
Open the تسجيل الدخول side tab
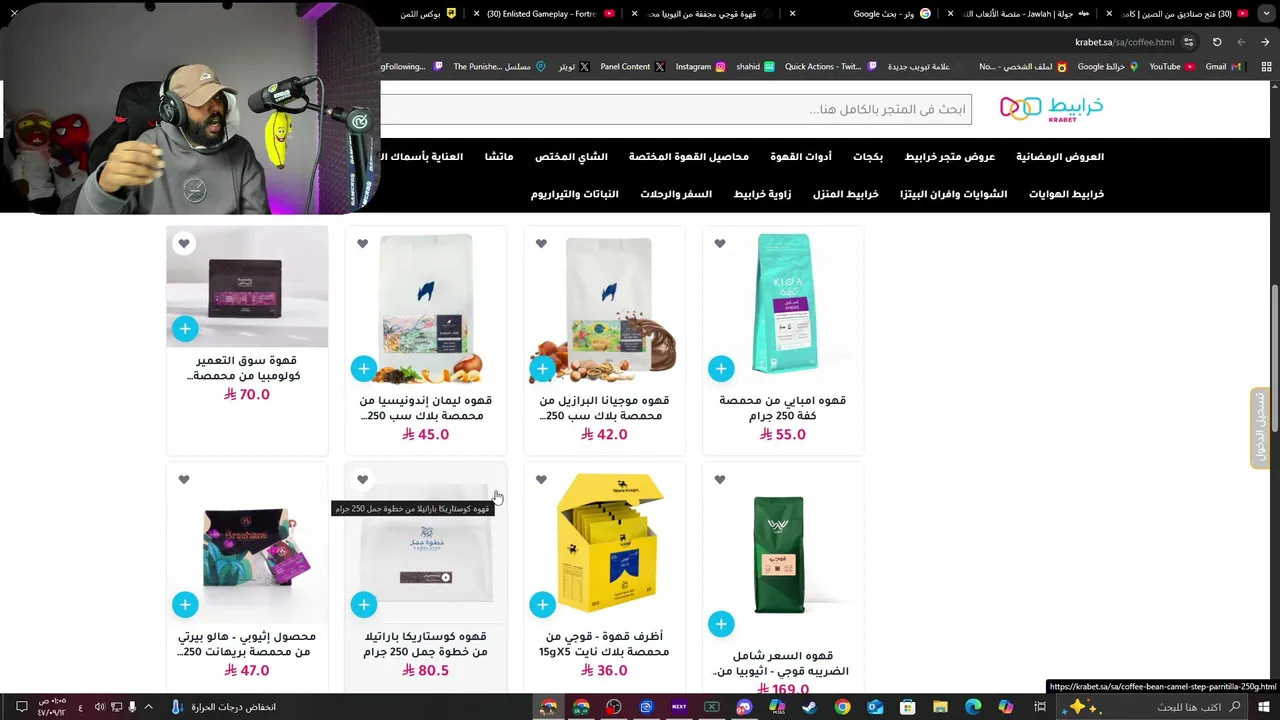(x=1260, y=428)
